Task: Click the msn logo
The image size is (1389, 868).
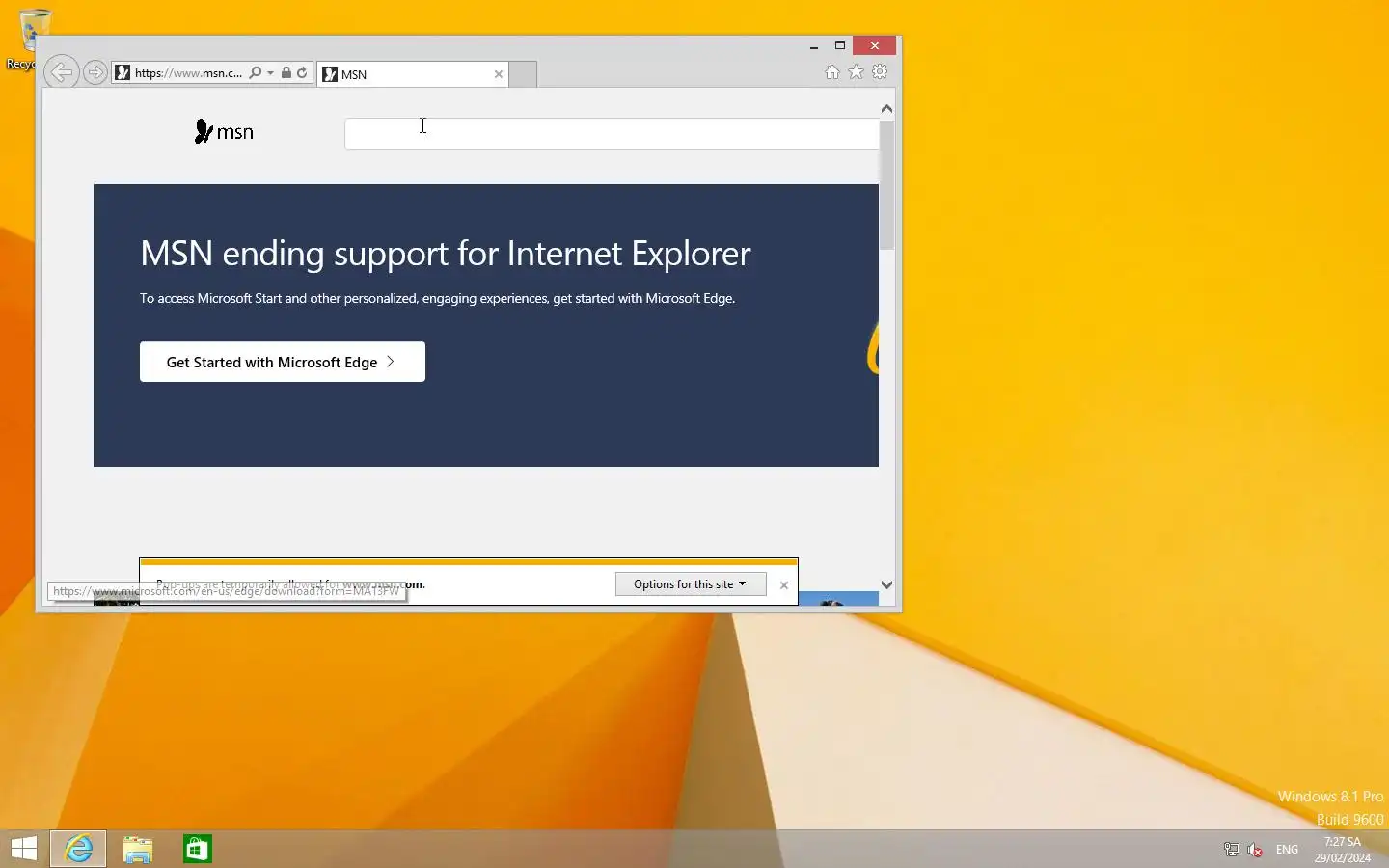Action: tap(224, 132)
